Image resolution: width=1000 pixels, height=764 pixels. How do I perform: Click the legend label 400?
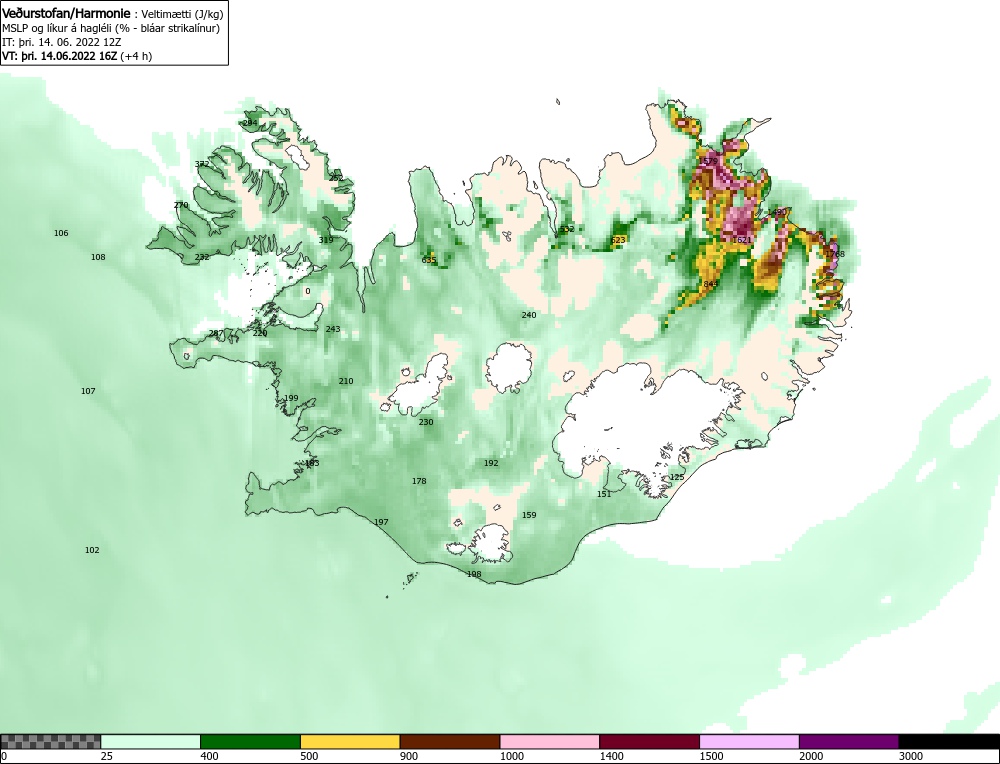pos(209,756)
